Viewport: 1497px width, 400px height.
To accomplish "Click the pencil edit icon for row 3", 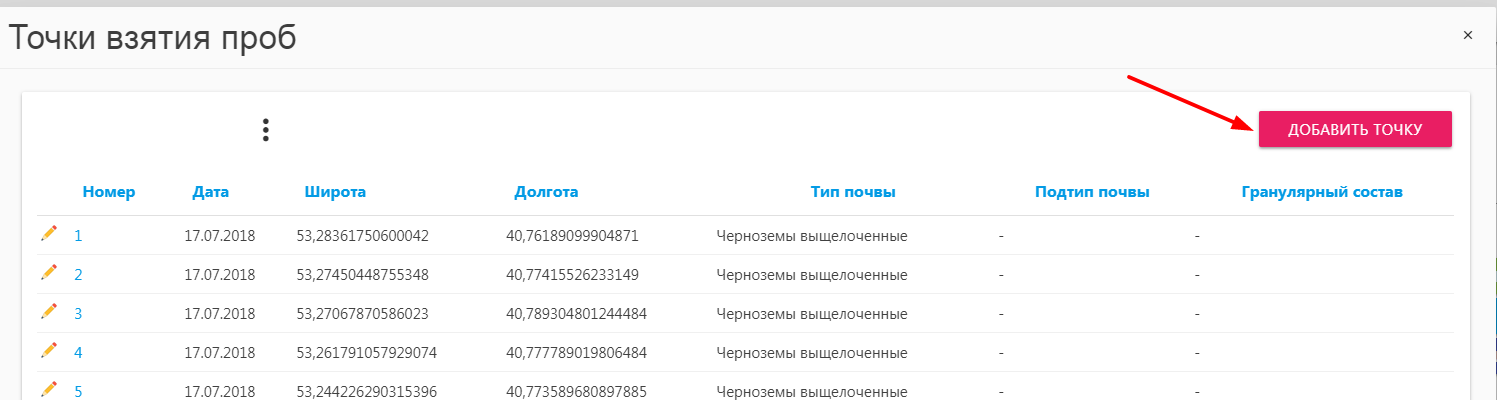I will (49, 312).
